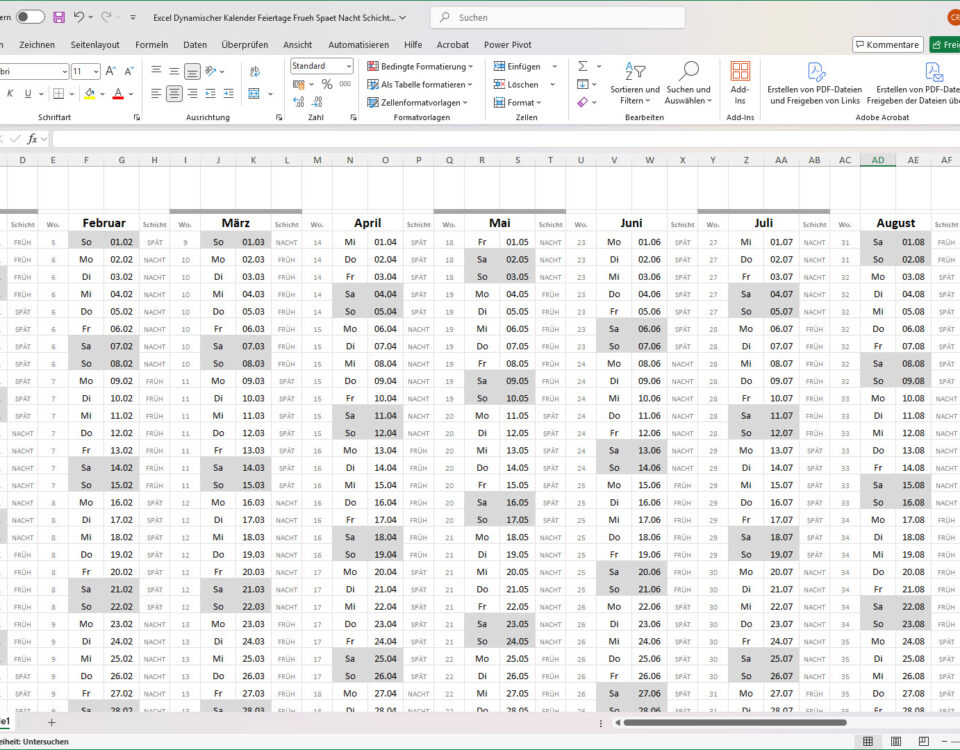960x750 pixels.
Task: Toggle the AutoSave switch in title bar
Action: (x=30, y=17)
